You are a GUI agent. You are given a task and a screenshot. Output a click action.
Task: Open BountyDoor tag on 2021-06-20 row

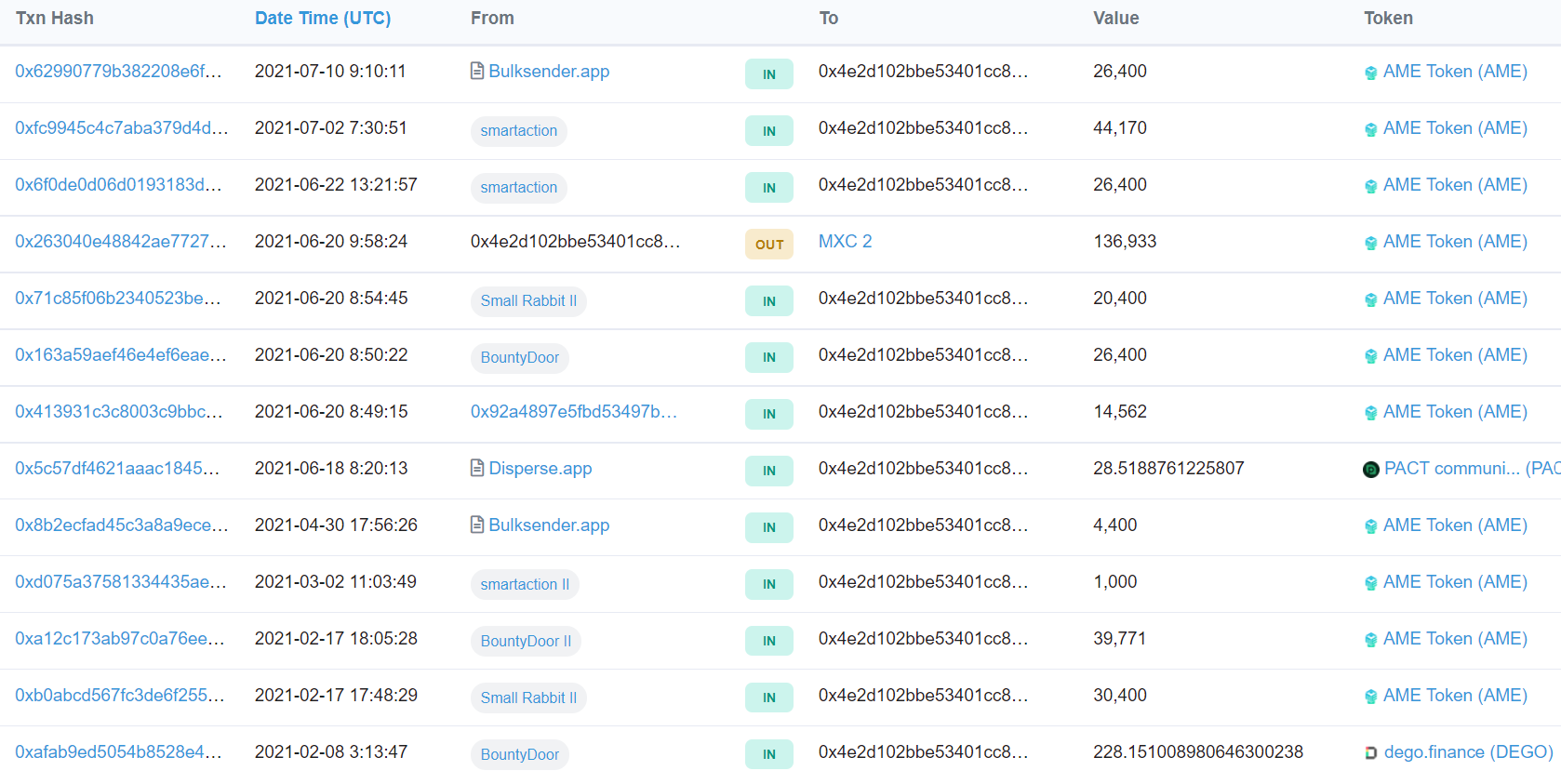click(519, 357)
